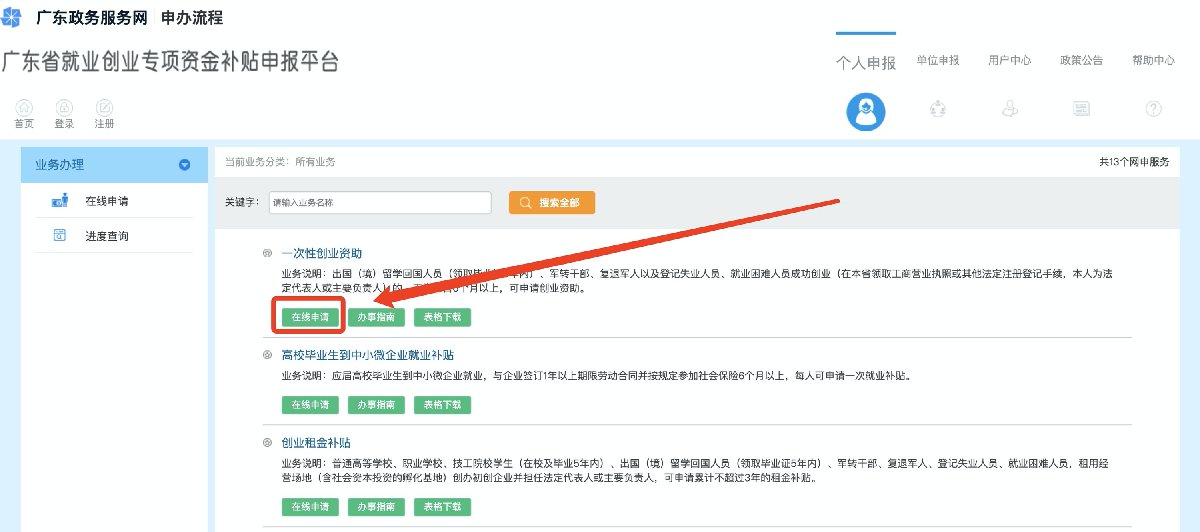The image size is (1200, 532).
Task: Expand the 创业租金补贴 item bullet
Action: (x=266, y=442)
